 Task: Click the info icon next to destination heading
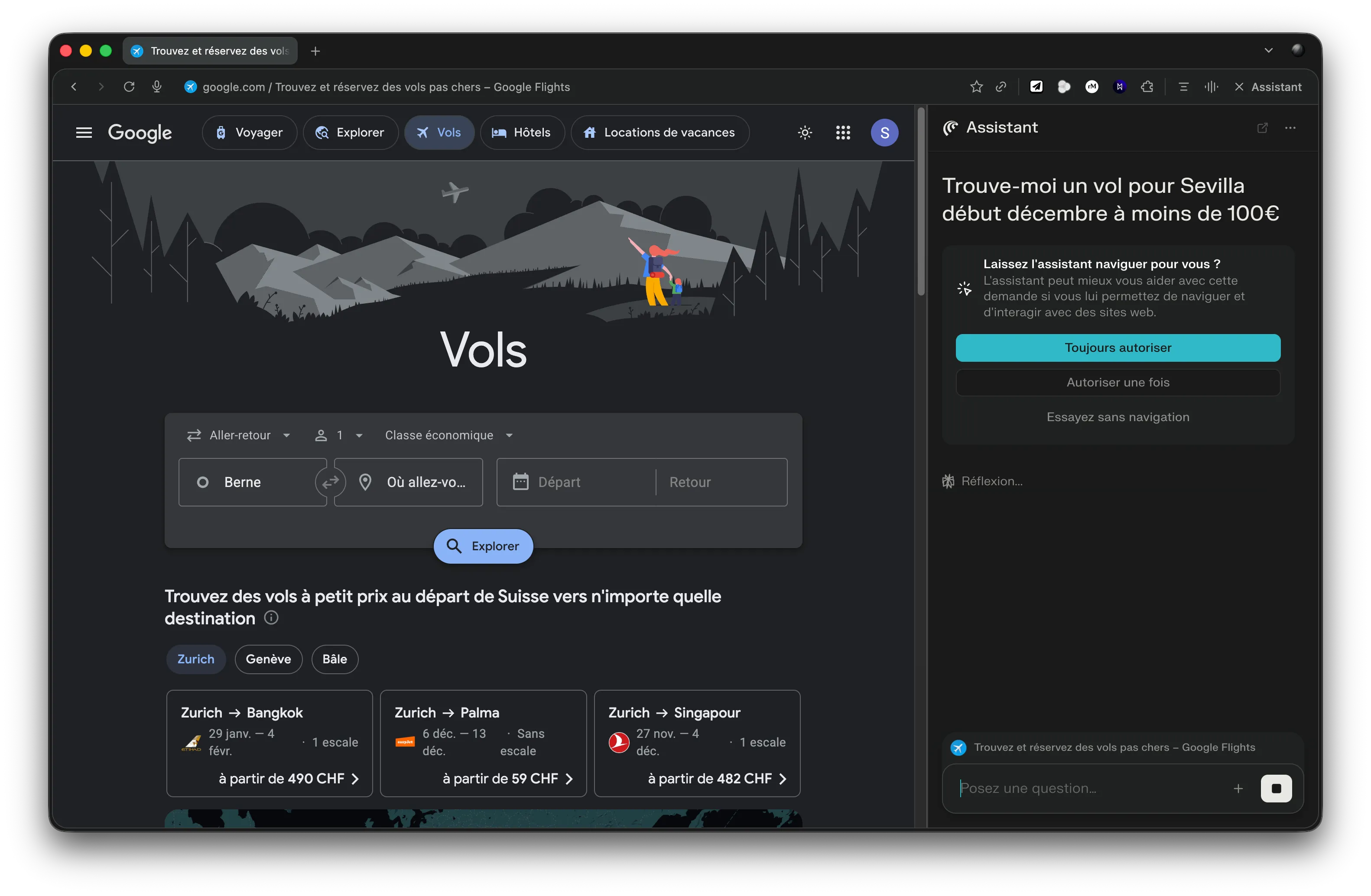click(x=271, y=618)
